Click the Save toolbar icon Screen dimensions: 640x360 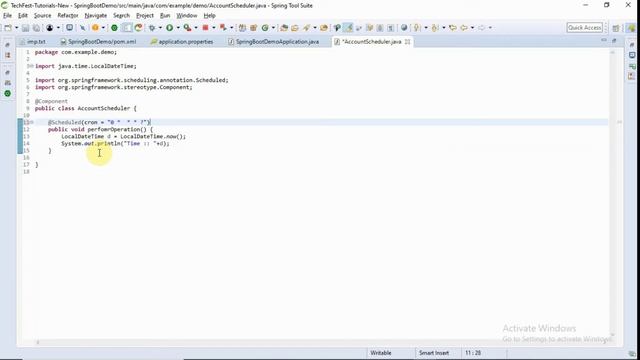tap(25, 28)
